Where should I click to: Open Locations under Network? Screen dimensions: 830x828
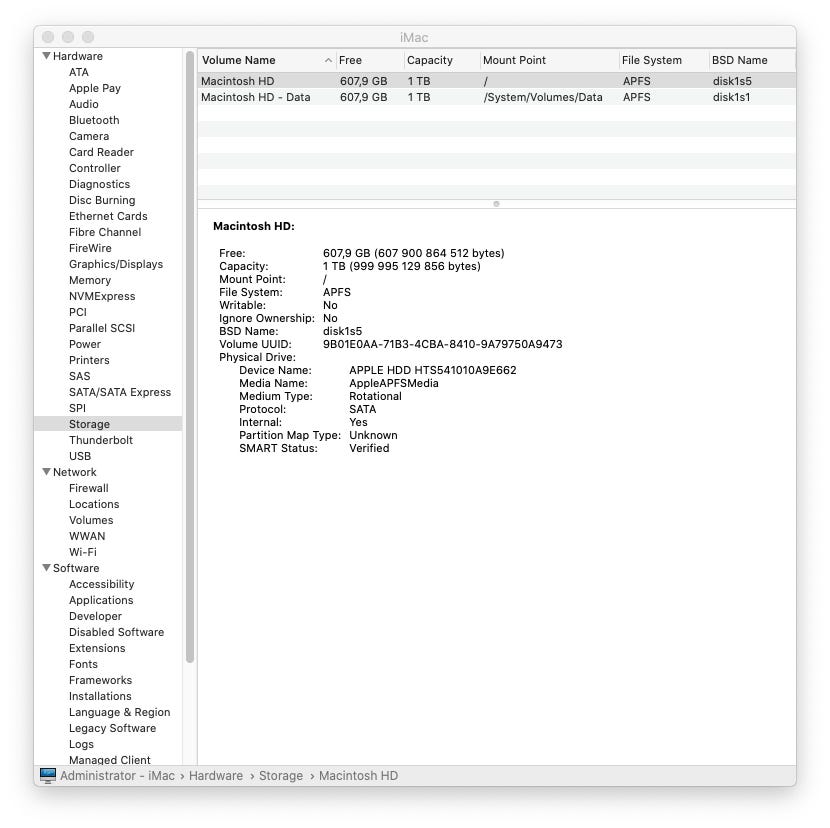click(94, 504)
